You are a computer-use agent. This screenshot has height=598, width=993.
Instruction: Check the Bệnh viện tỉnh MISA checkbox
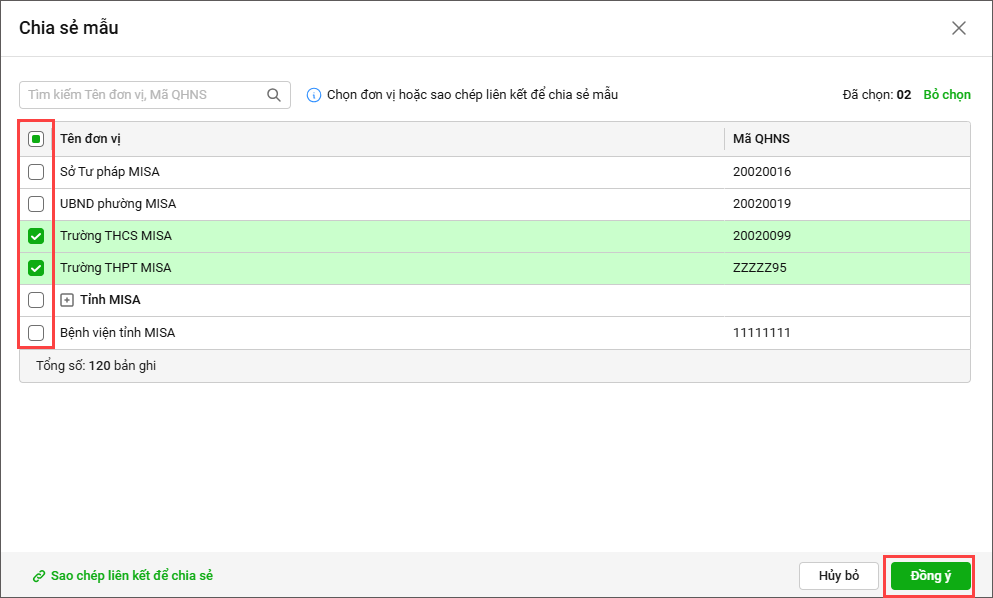pos(36,332)
